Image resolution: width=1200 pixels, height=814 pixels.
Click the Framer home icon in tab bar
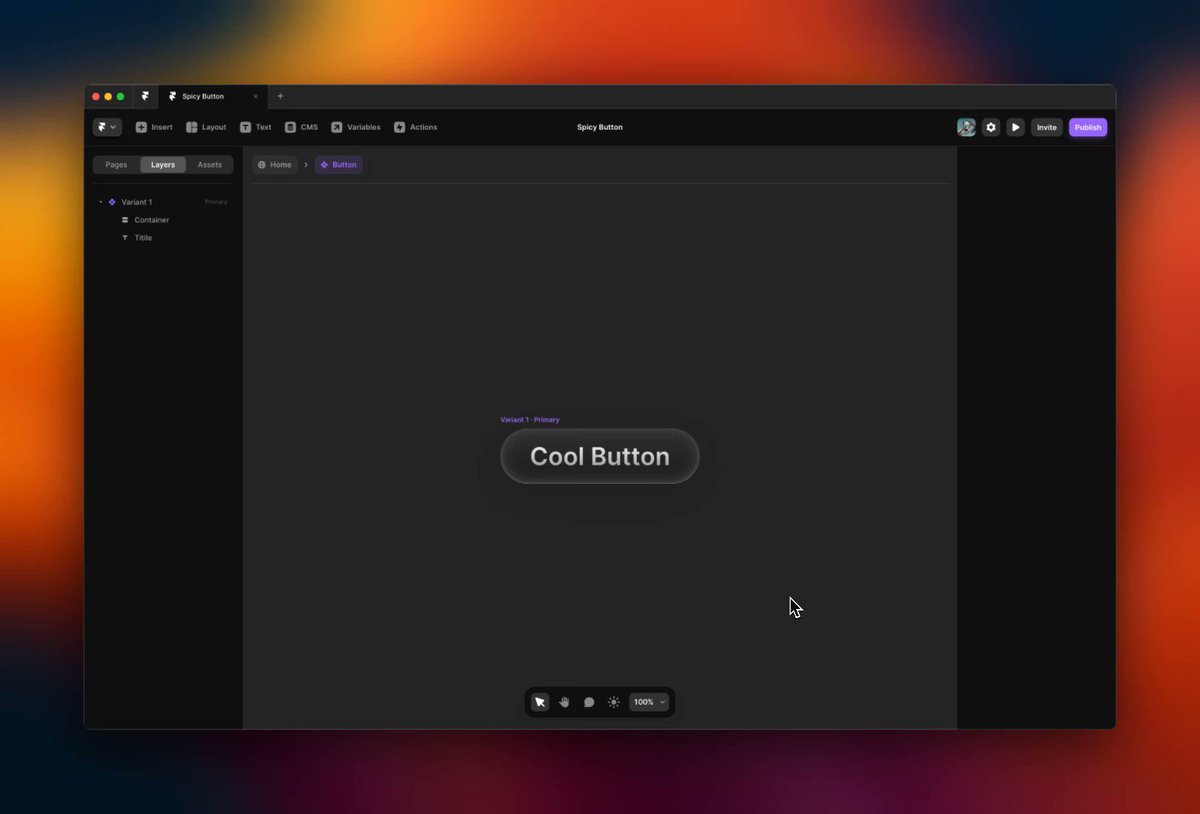145,96
